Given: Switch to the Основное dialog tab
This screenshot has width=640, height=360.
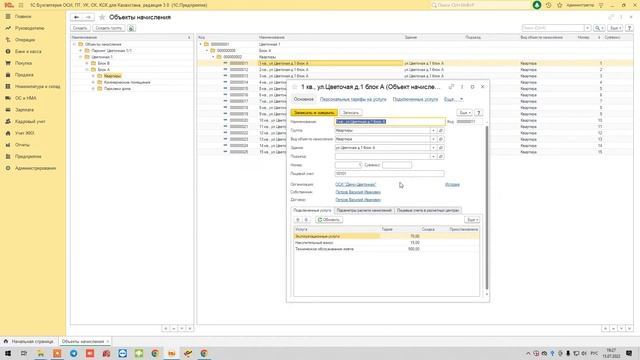Looking at the screenshot, I should coord(304,99).
